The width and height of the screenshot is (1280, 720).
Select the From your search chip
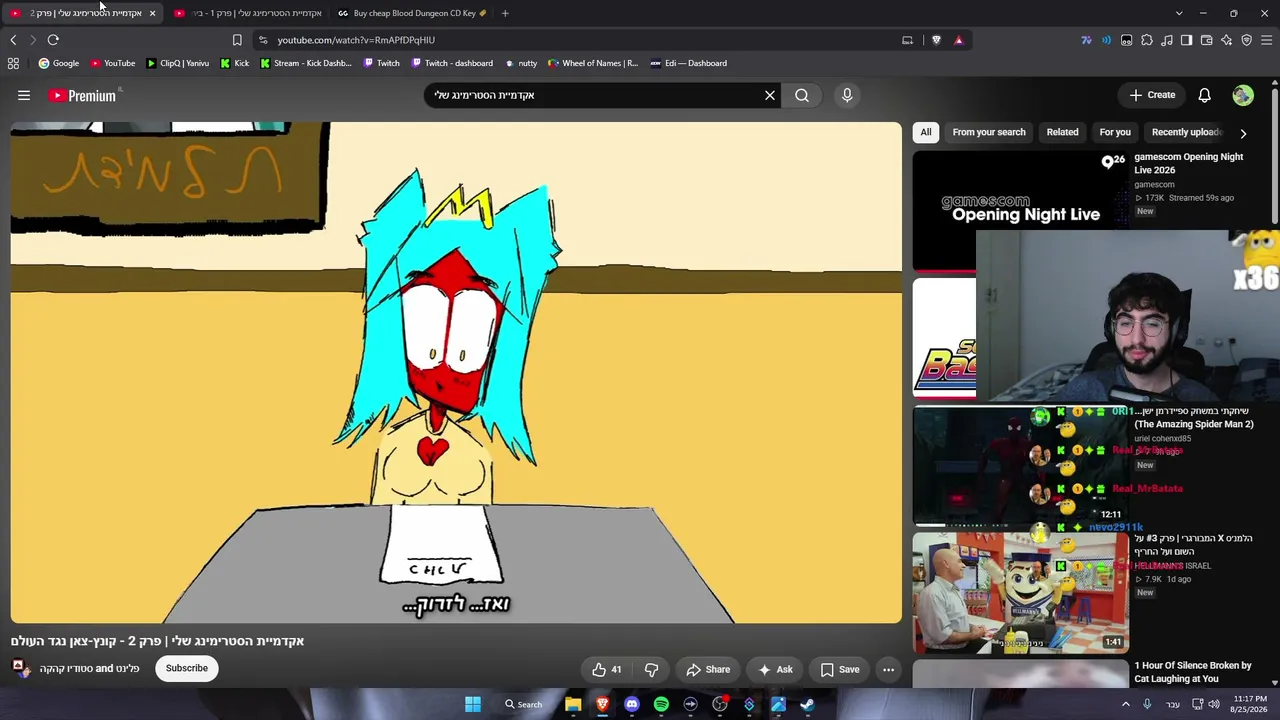click(989, 132)
